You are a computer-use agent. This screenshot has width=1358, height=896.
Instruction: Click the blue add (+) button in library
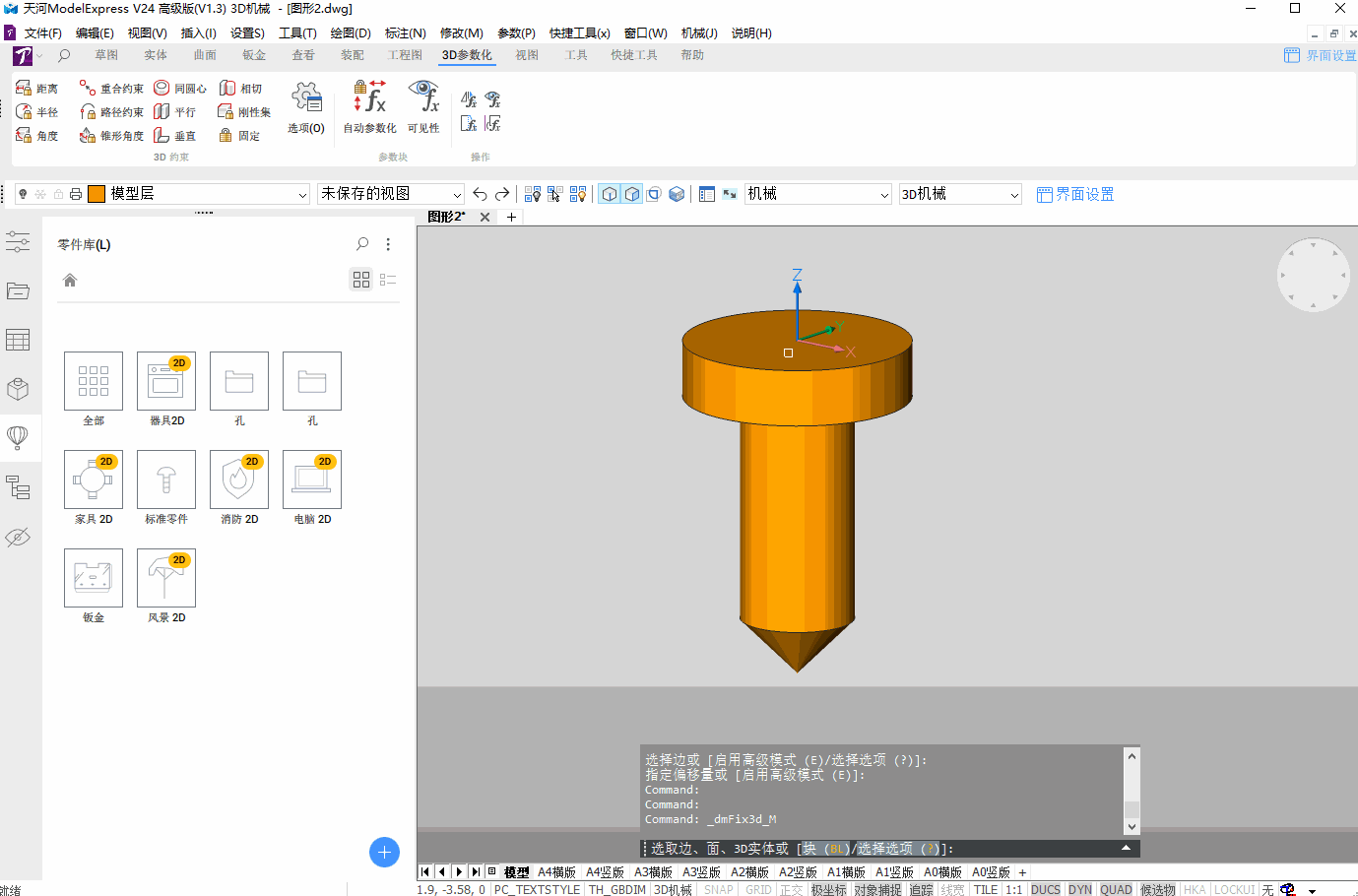point(384,852)
